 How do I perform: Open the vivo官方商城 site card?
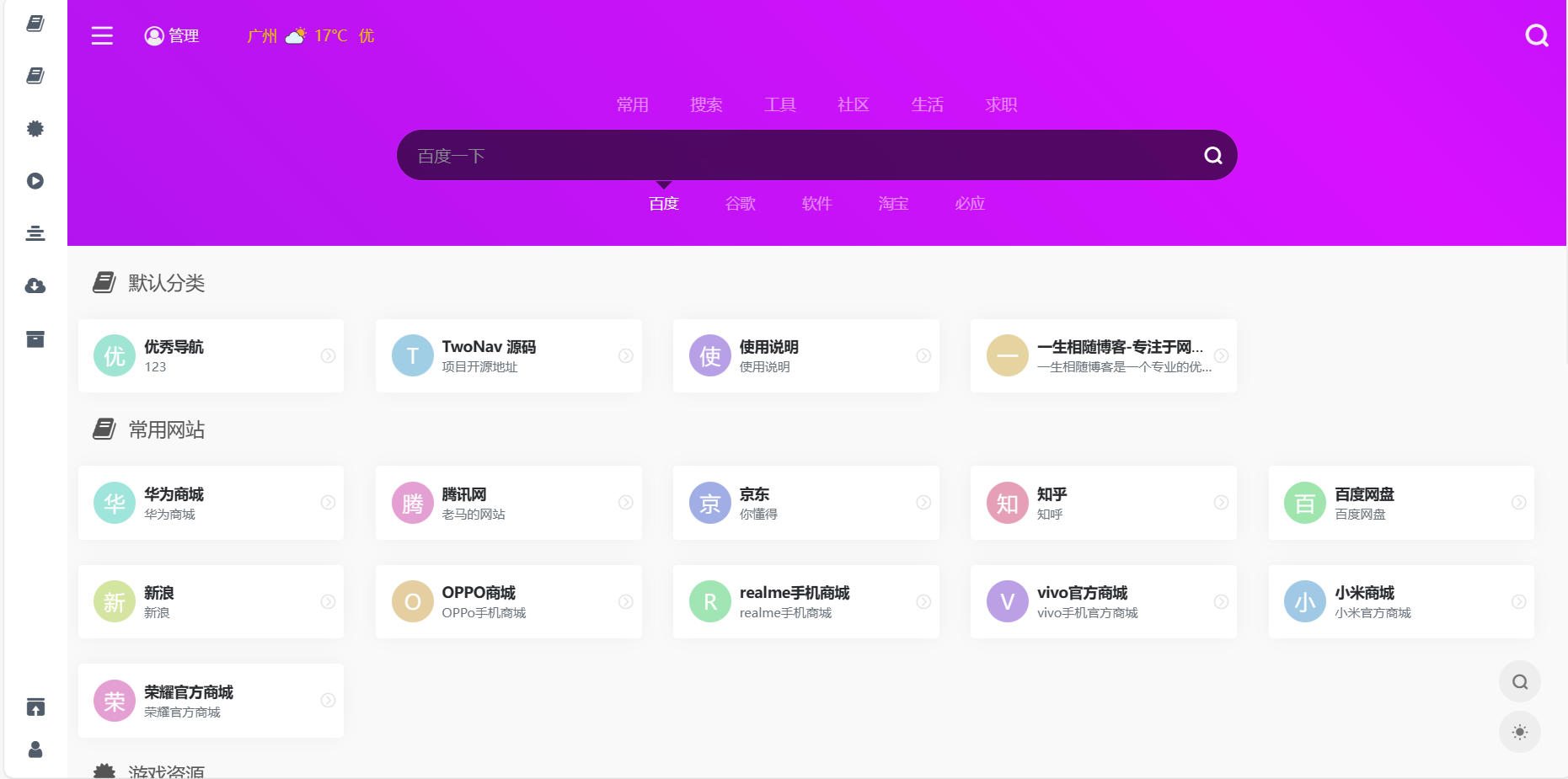pyautogui.click(x=1104, y=601)
